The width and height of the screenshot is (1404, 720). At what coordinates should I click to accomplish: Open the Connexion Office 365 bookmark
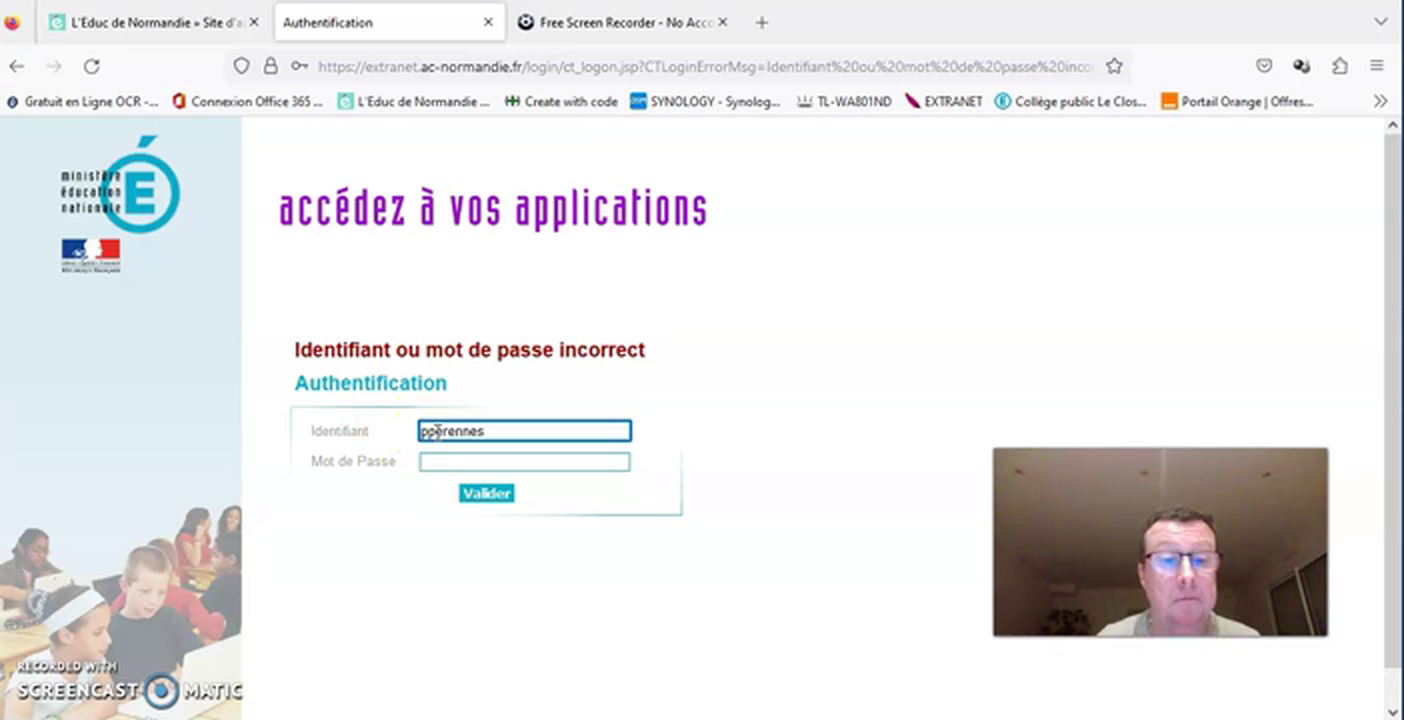tap(247, 101)
